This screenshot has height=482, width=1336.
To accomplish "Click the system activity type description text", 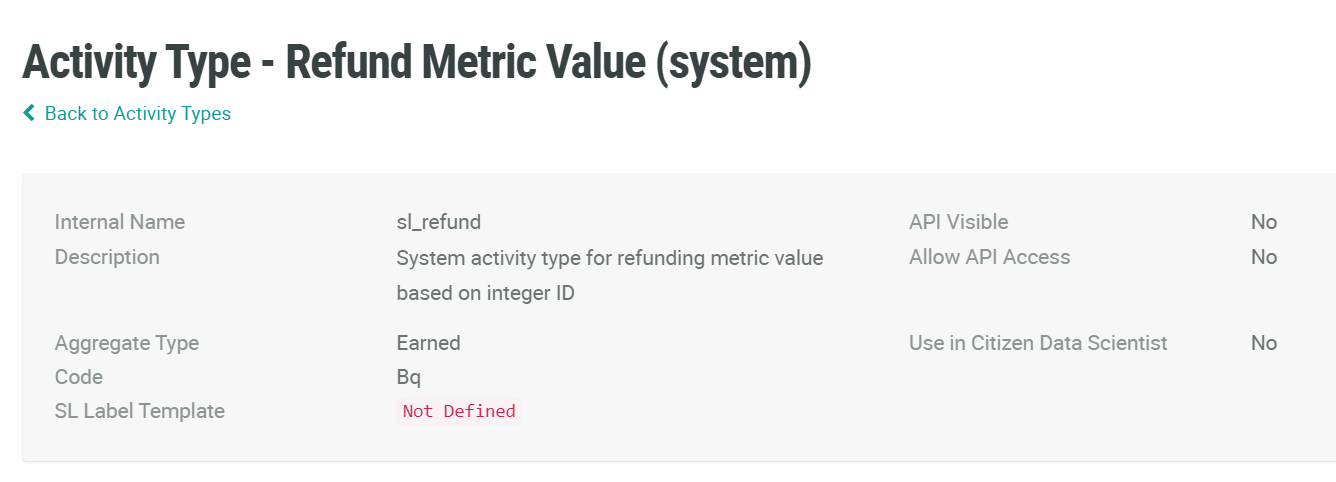I will click(609, 258).
